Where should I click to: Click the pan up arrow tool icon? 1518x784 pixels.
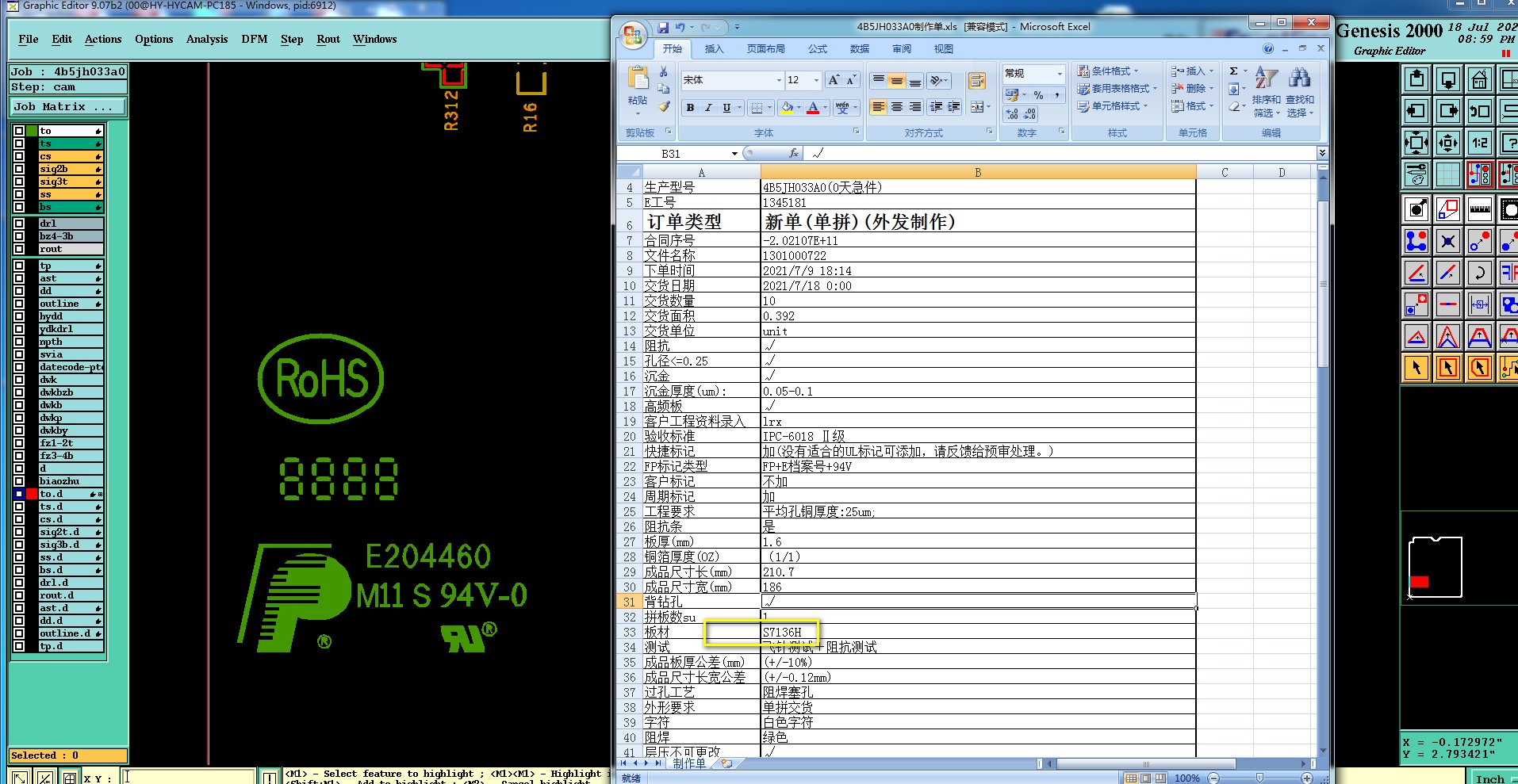tap(1416, 79)
